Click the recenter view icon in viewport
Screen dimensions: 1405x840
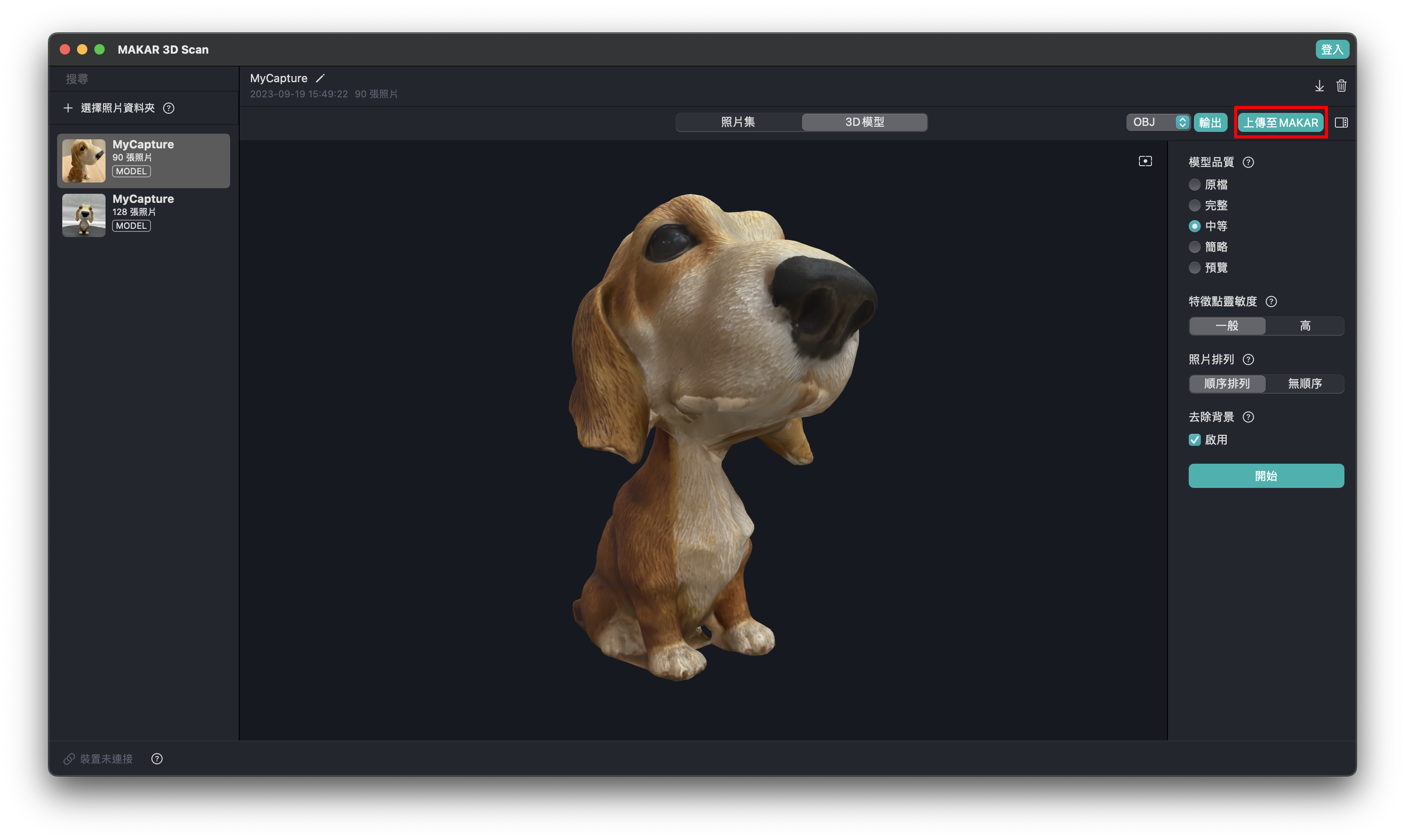tap(1145, 161)
